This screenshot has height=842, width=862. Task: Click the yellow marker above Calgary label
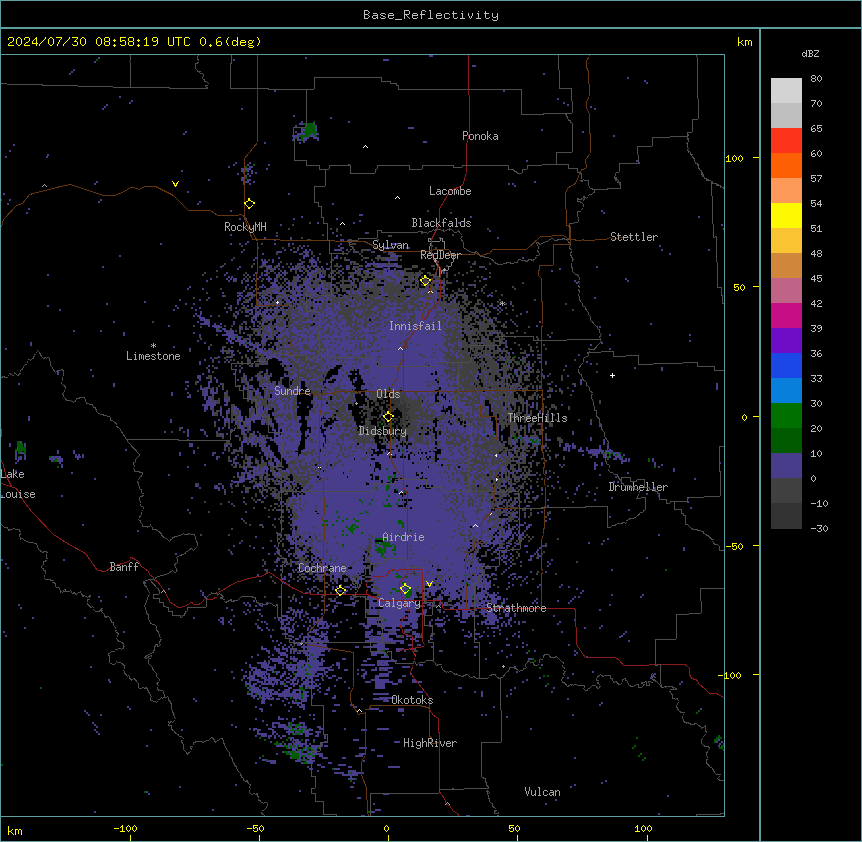[x=405, y=589]
